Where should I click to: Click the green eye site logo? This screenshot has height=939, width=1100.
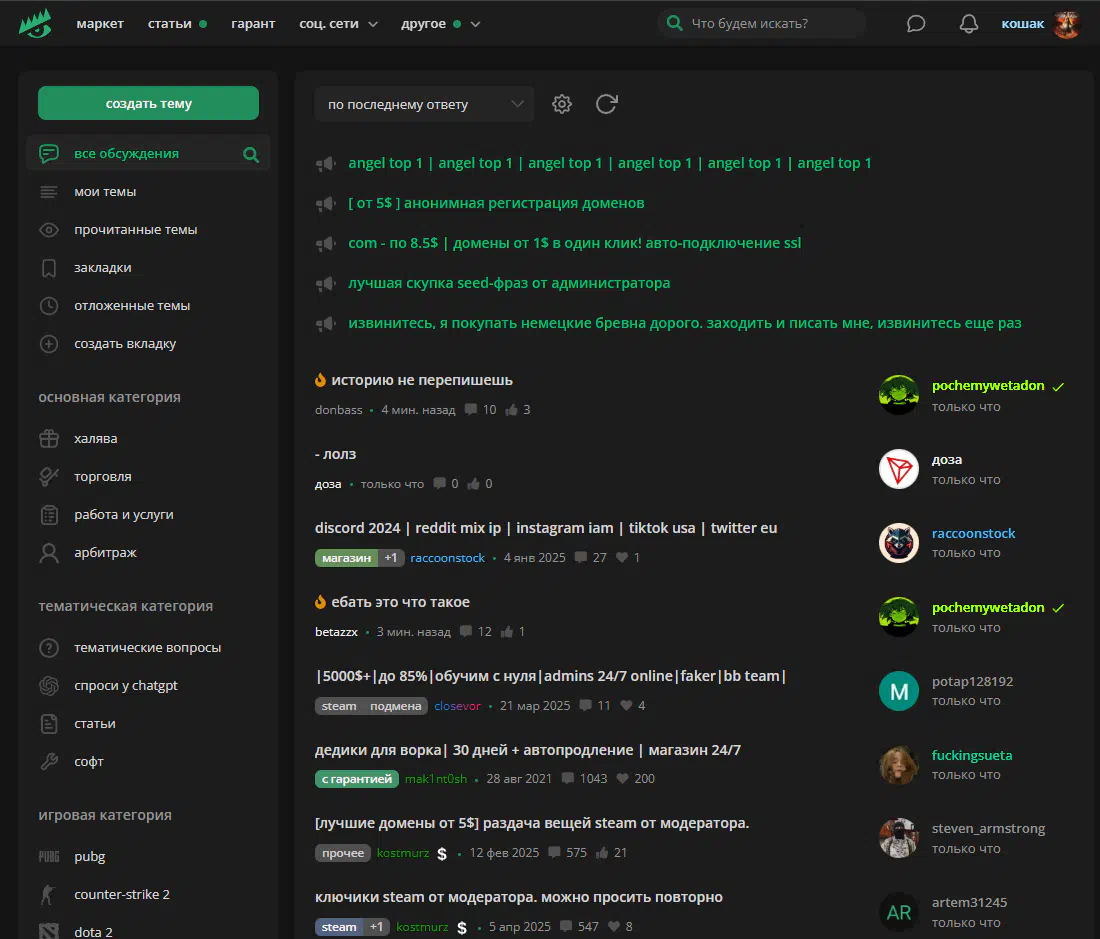click(35, 23)
